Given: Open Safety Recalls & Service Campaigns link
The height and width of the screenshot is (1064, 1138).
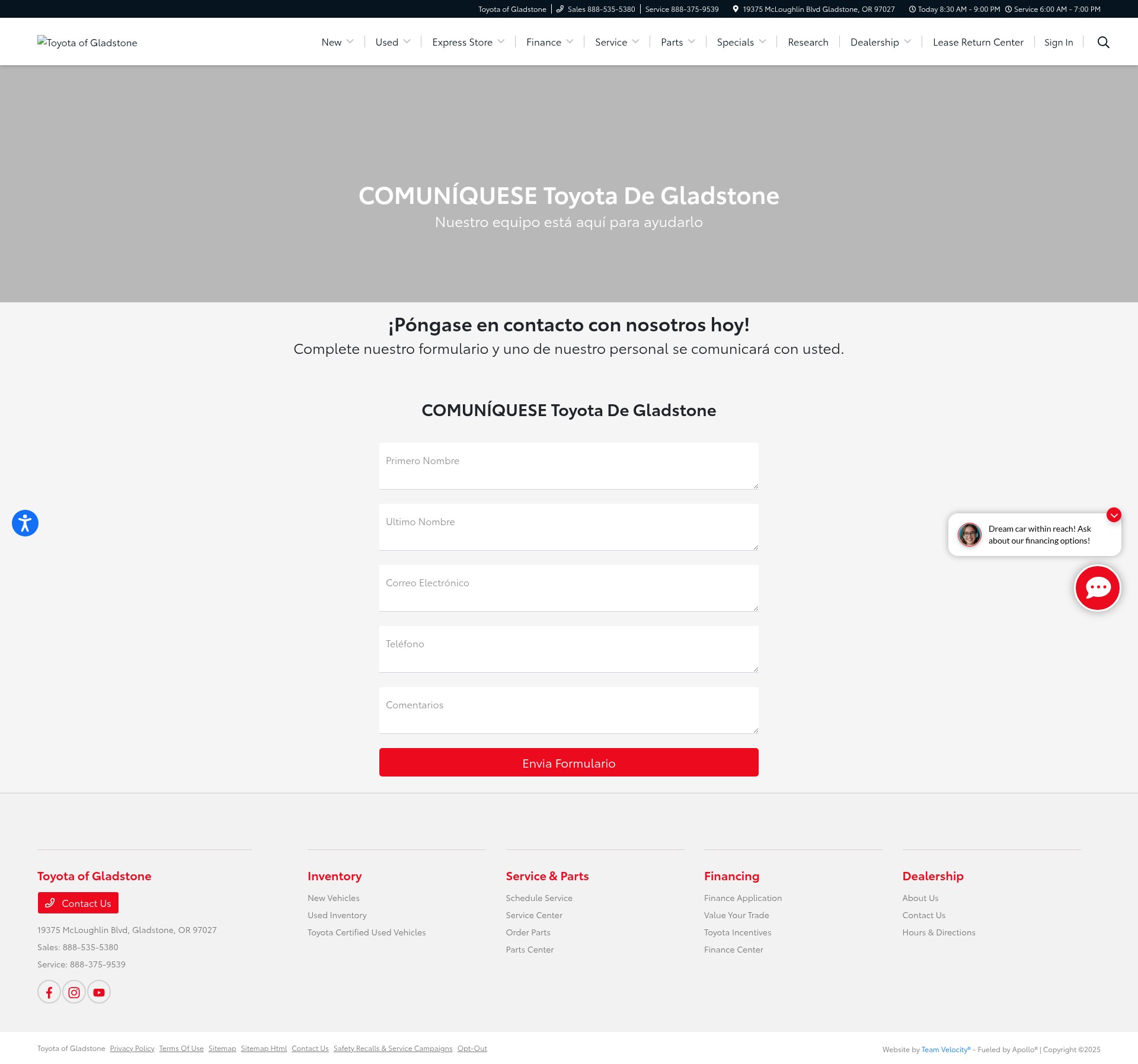Looking at the screenshot, I should [x=393, y=1049].
